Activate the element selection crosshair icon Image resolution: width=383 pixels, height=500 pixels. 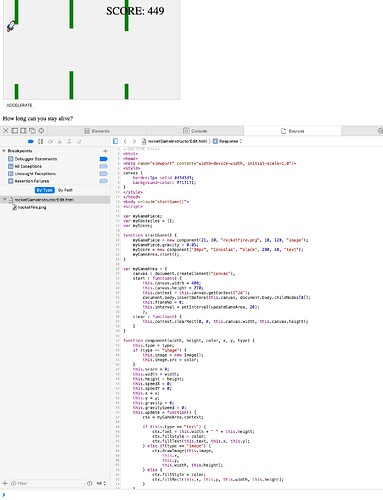click(x=41, y=131)
